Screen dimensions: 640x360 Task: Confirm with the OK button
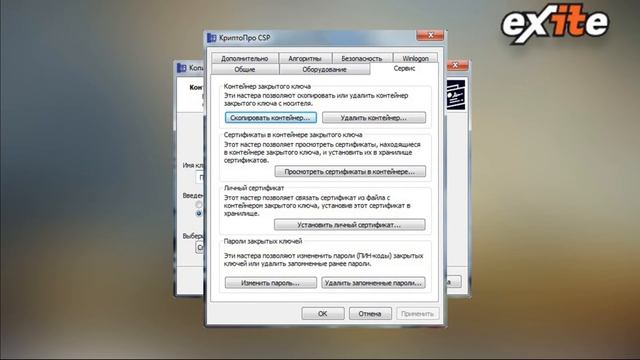(322, 313)
